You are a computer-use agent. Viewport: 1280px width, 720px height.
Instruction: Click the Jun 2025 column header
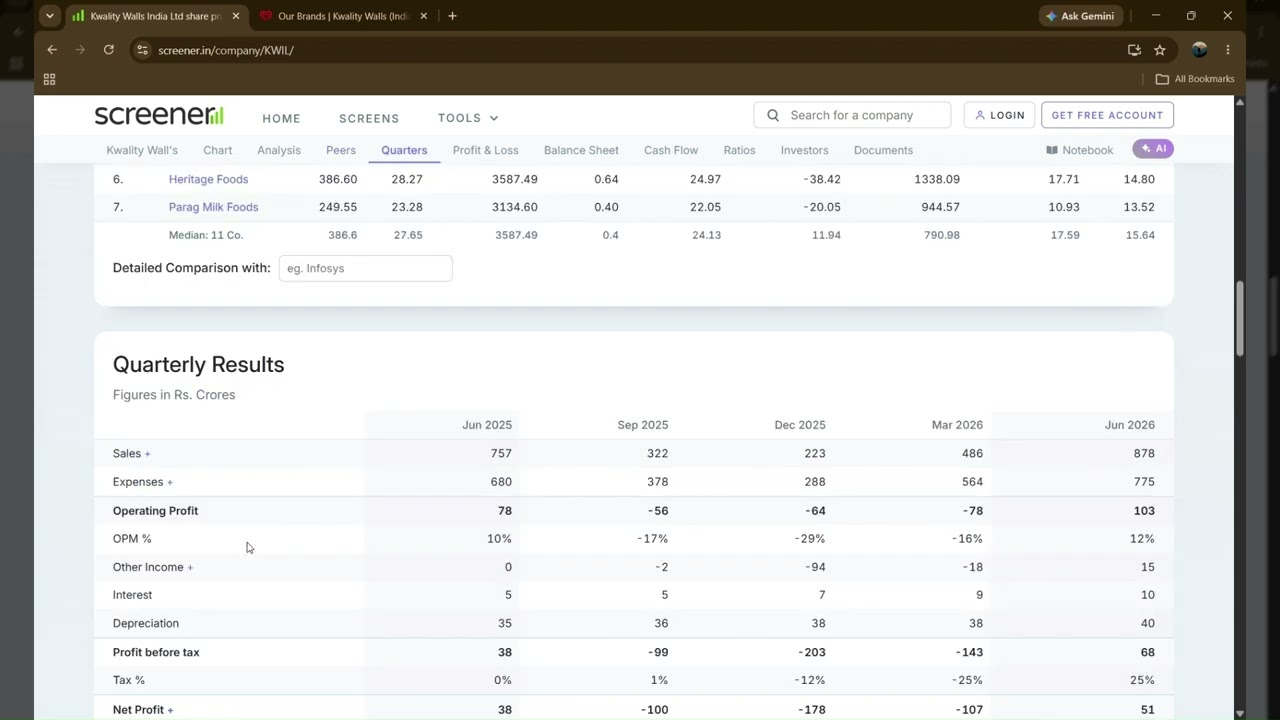click(x=487, y=425)
